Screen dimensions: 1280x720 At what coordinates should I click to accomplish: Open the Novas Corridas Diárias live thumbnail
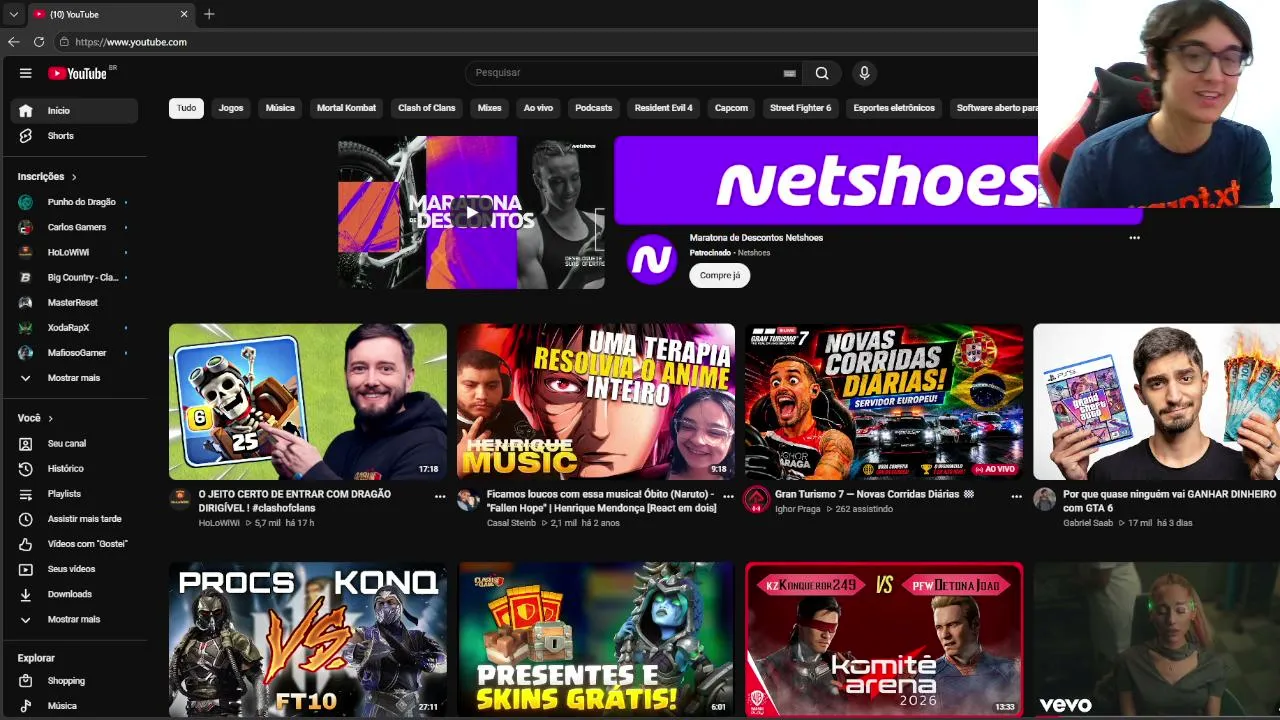coord(884,402)
